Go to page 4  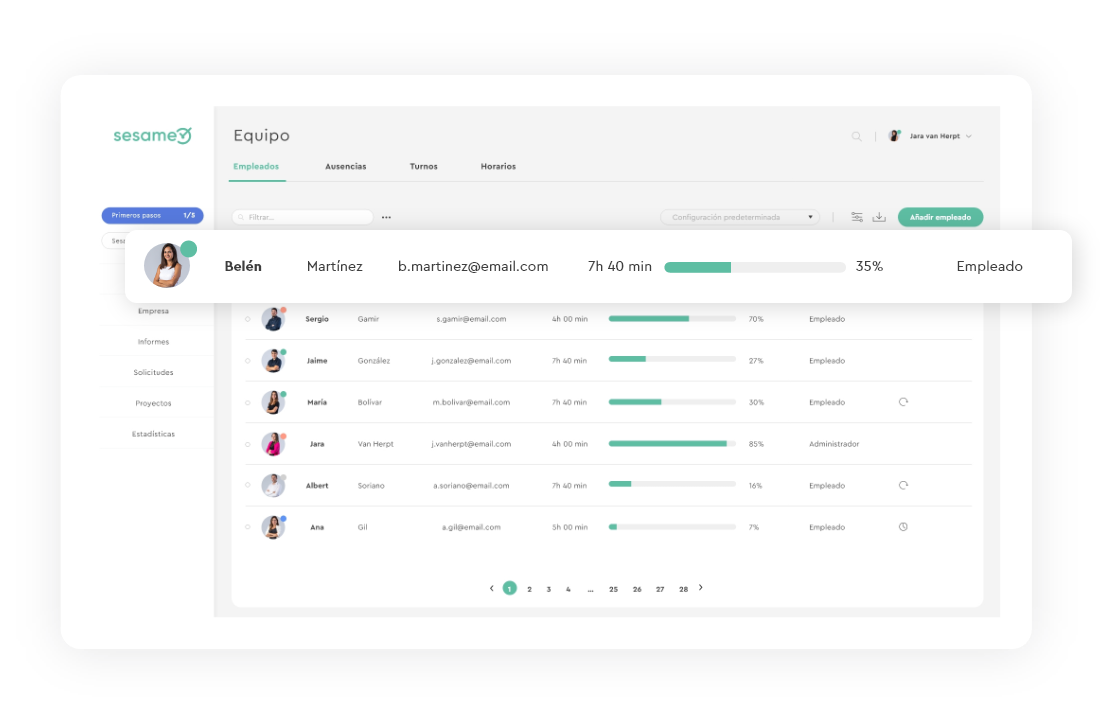(568, 589)
